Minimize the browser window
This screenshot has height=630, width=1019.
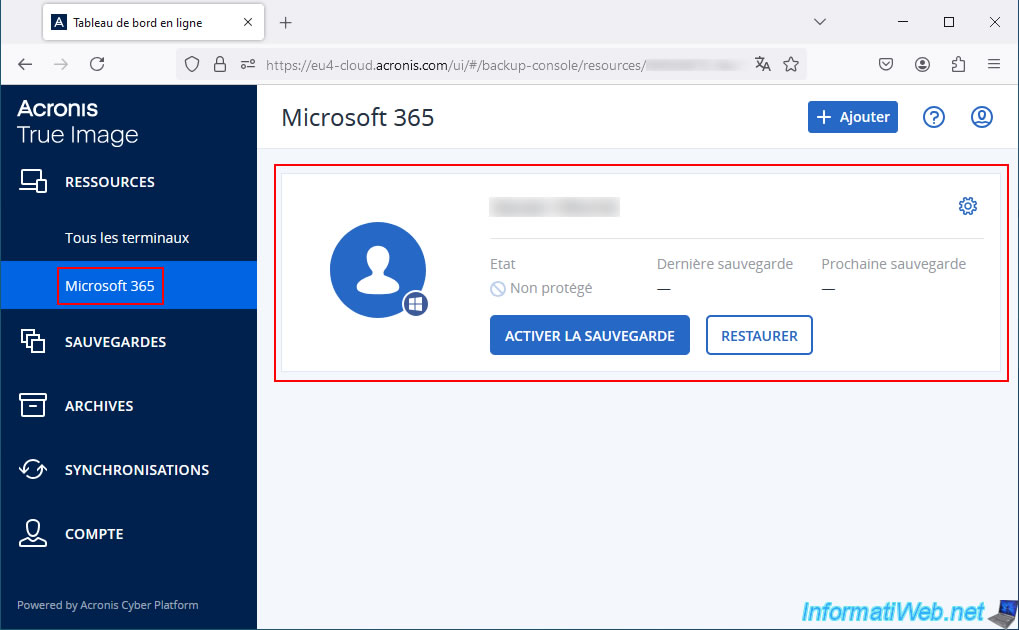903,22
